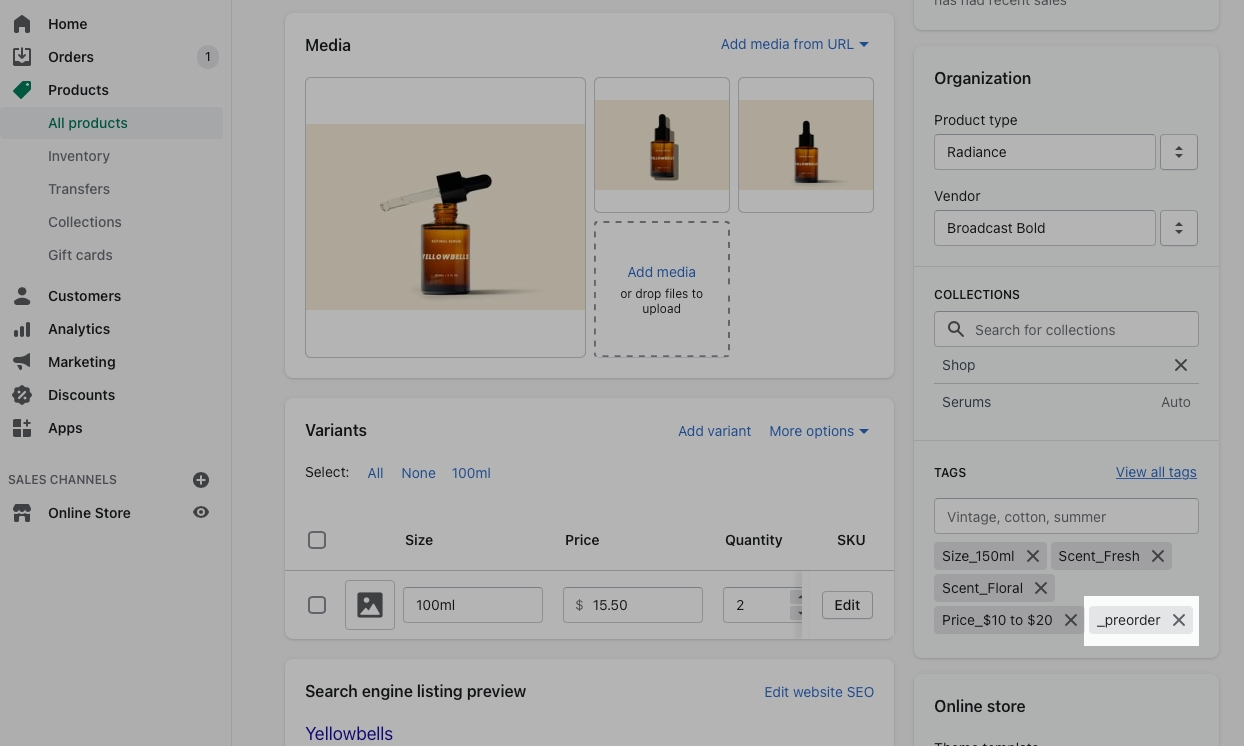Click the variant image placeholder icon
This screenshot has width=1244, height=746.
click(x=370, y=605)
